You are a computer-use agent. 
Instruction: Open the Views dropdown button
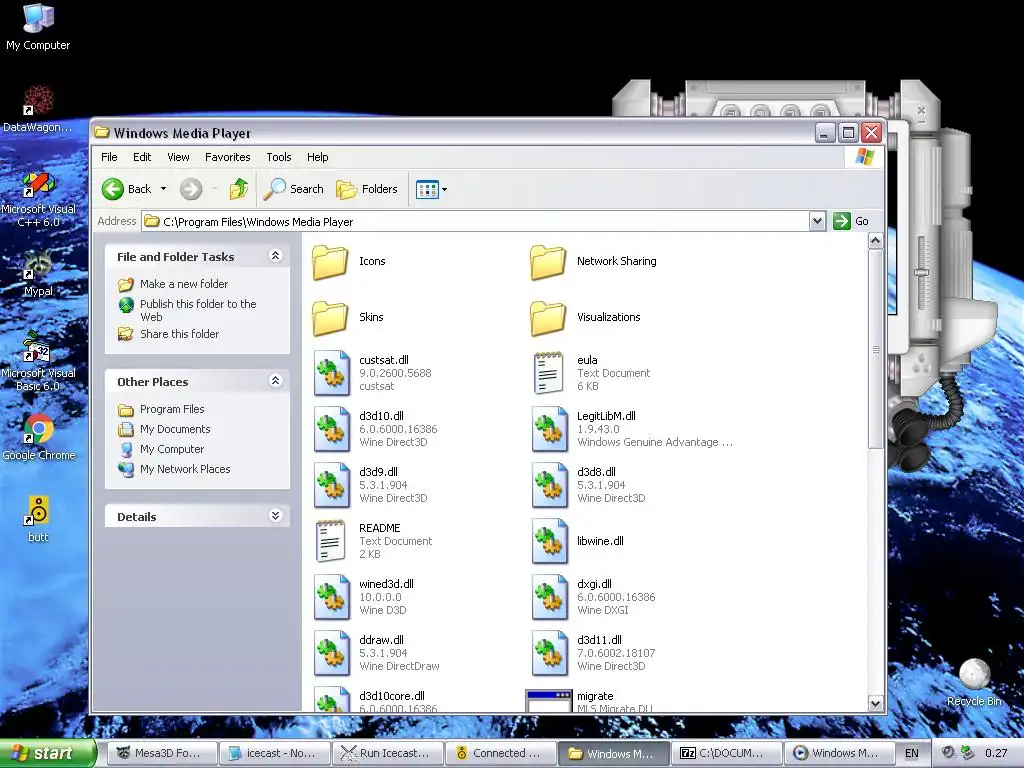432,189
